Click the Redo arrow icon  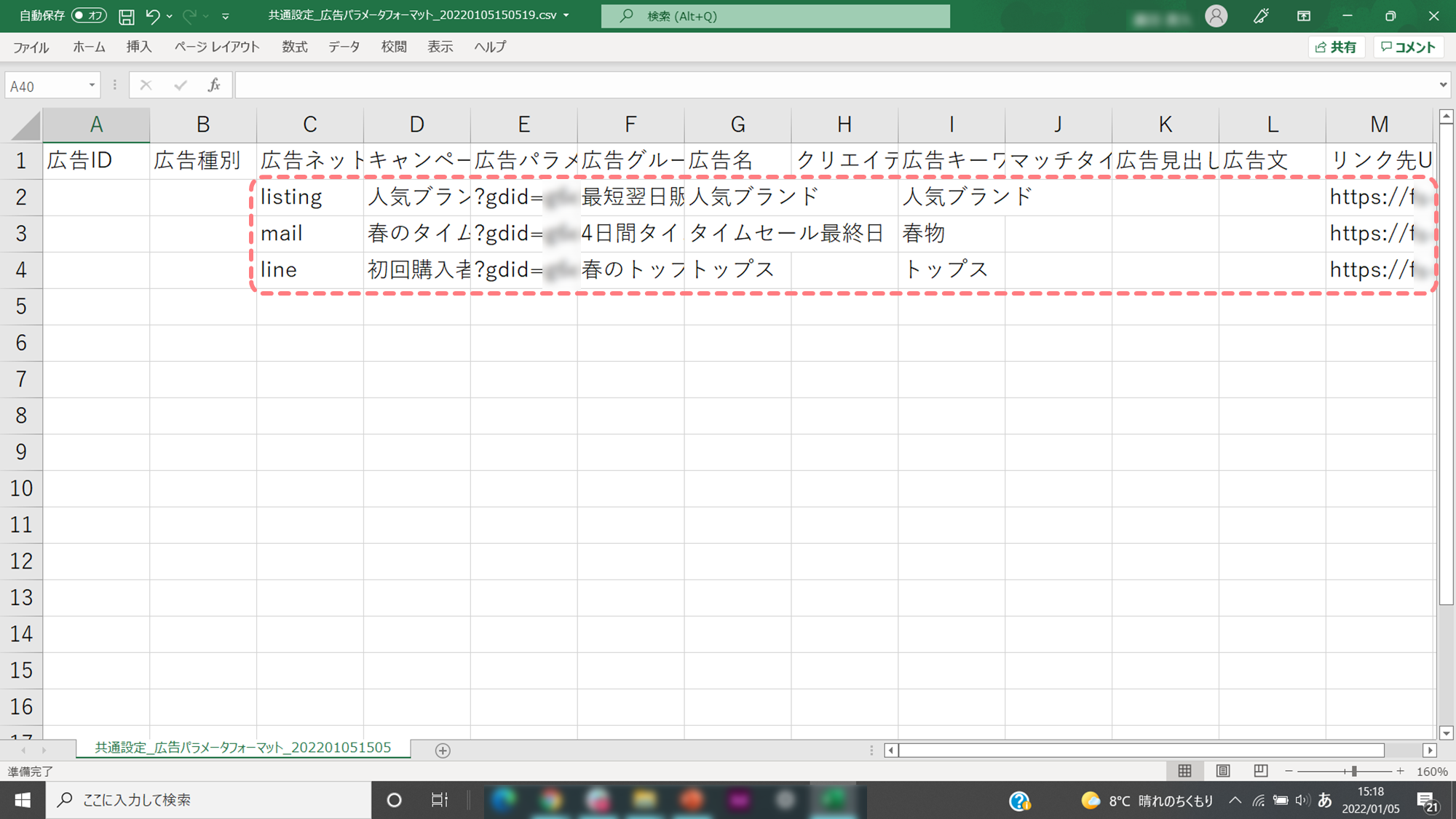(x=189, y=15)
